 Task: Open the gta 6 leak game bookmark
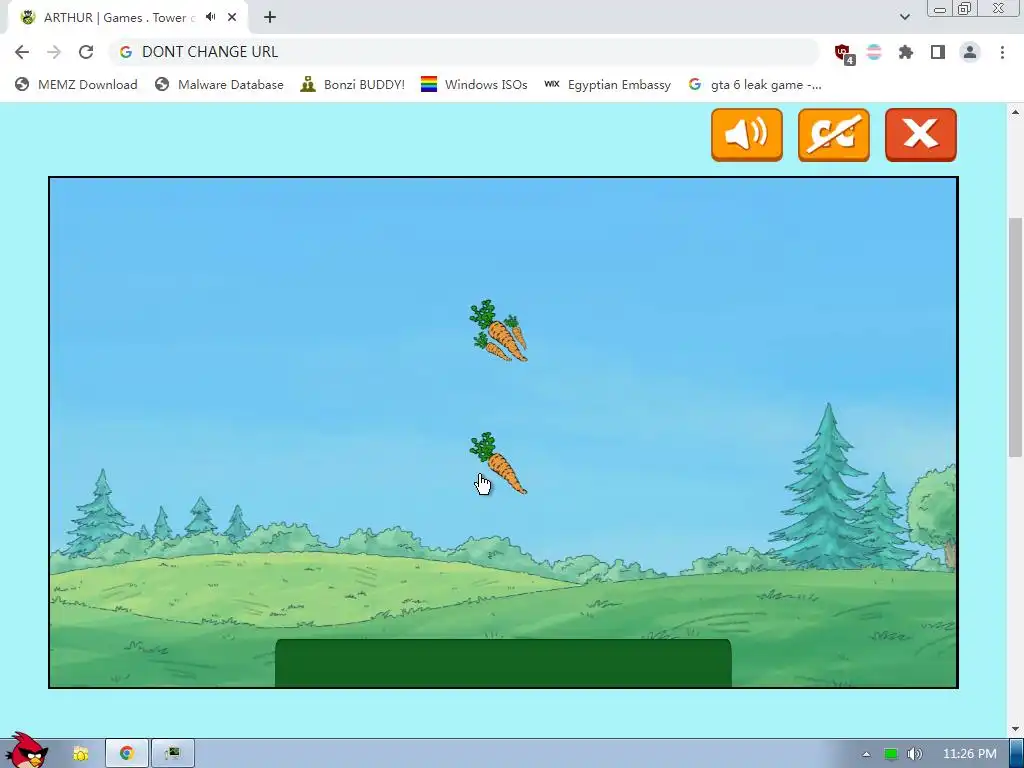pyautogui.click(x=755, y=85)
